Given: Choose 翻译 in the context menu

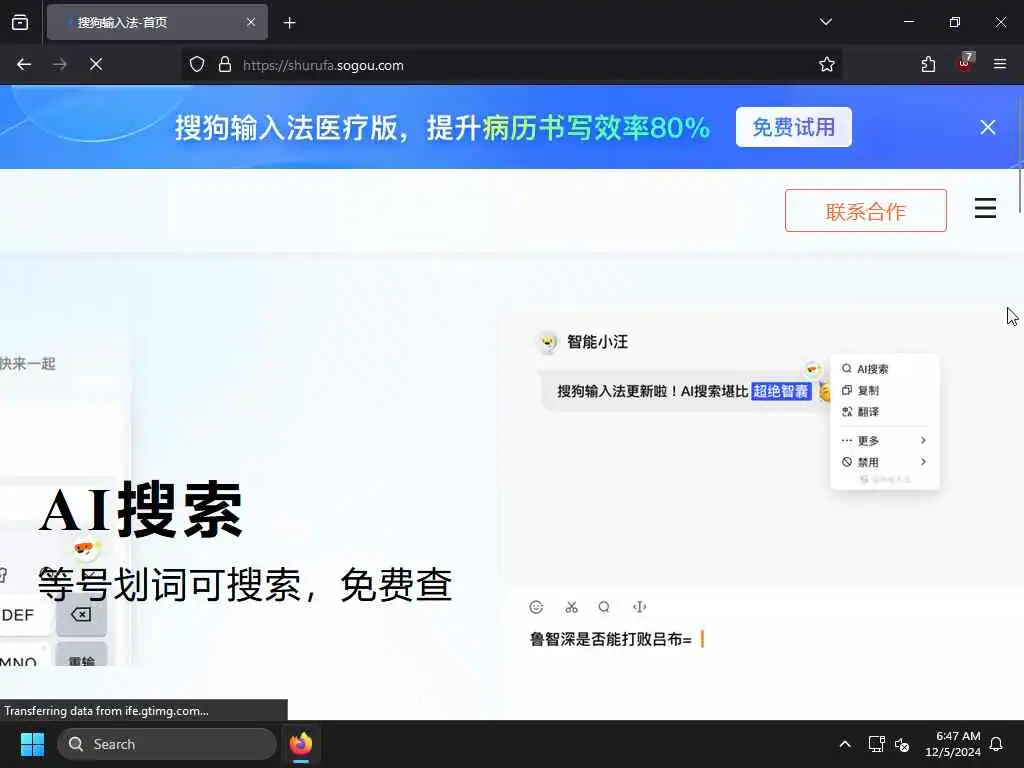Looking at the screenshot, I should pos(868,412).
